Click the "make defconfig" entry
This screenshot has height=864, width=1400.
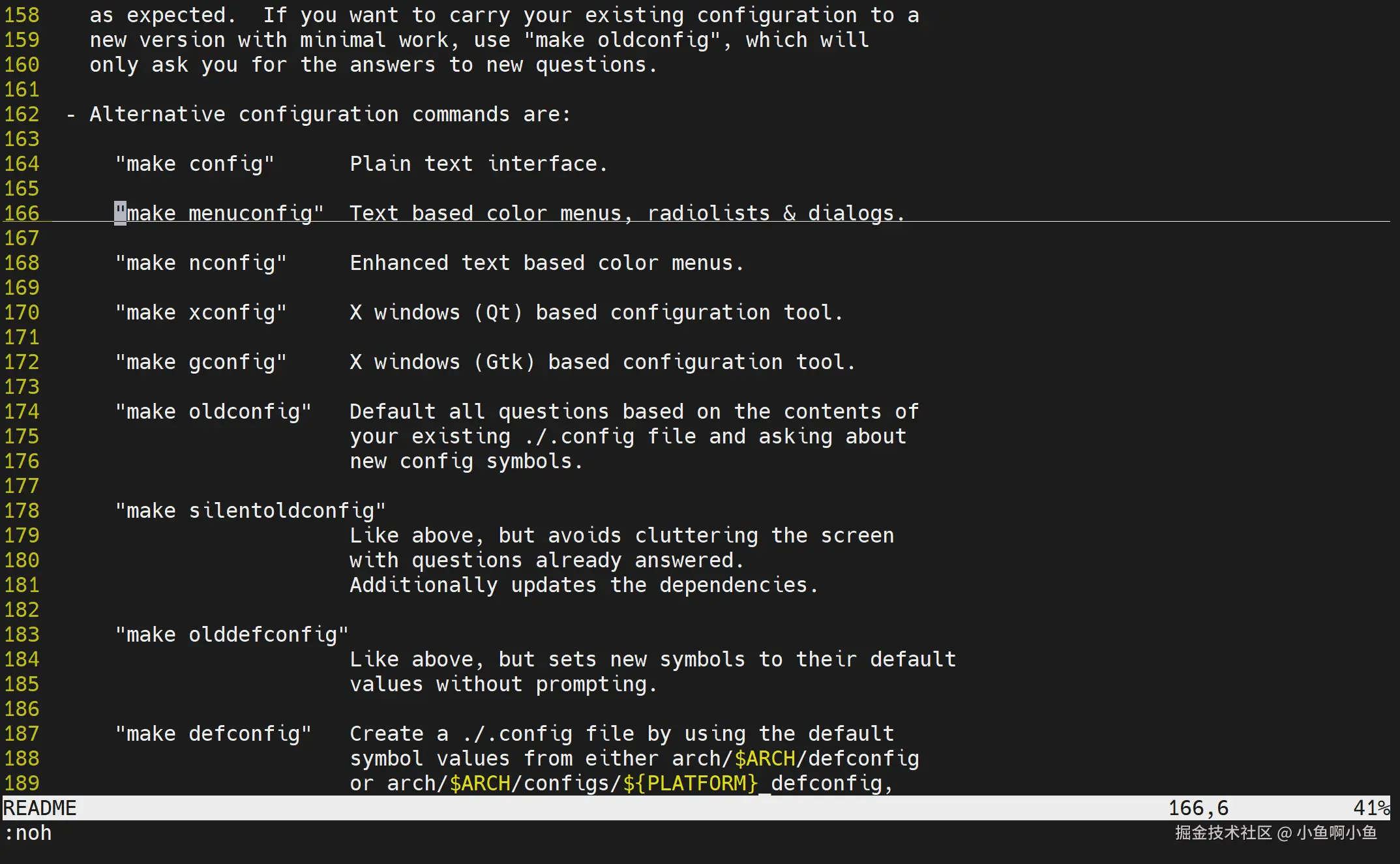[214, 733]
